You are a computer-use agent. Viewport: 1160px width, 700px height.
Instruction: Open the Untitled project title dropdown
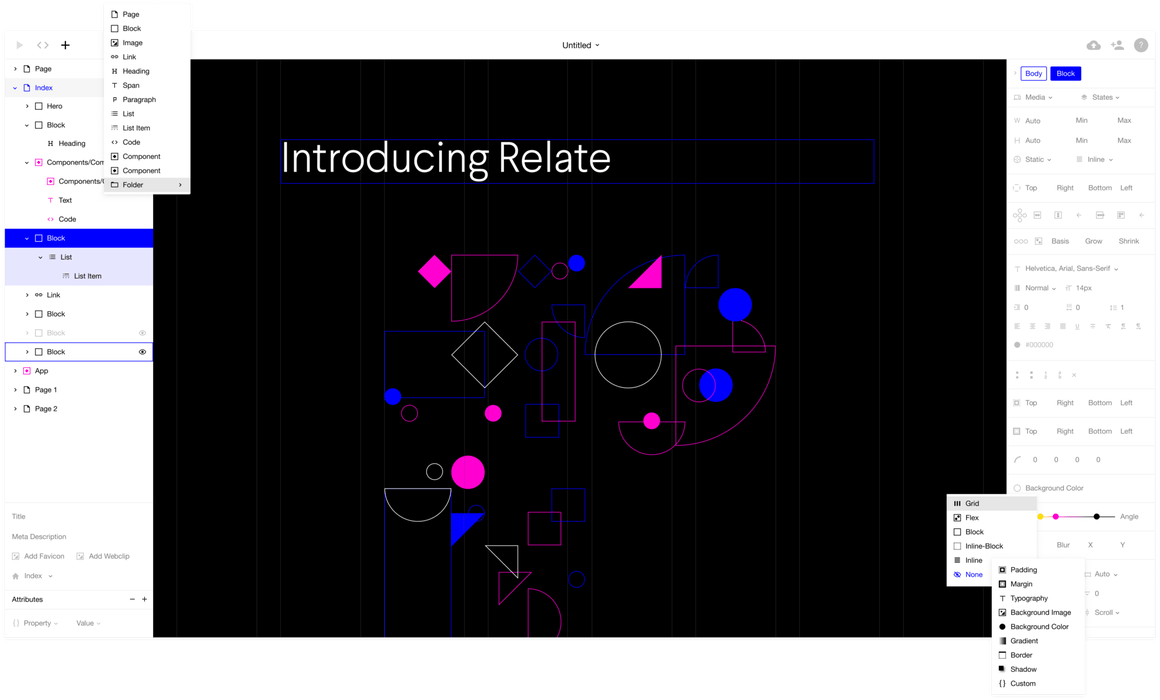click(581, 45)
